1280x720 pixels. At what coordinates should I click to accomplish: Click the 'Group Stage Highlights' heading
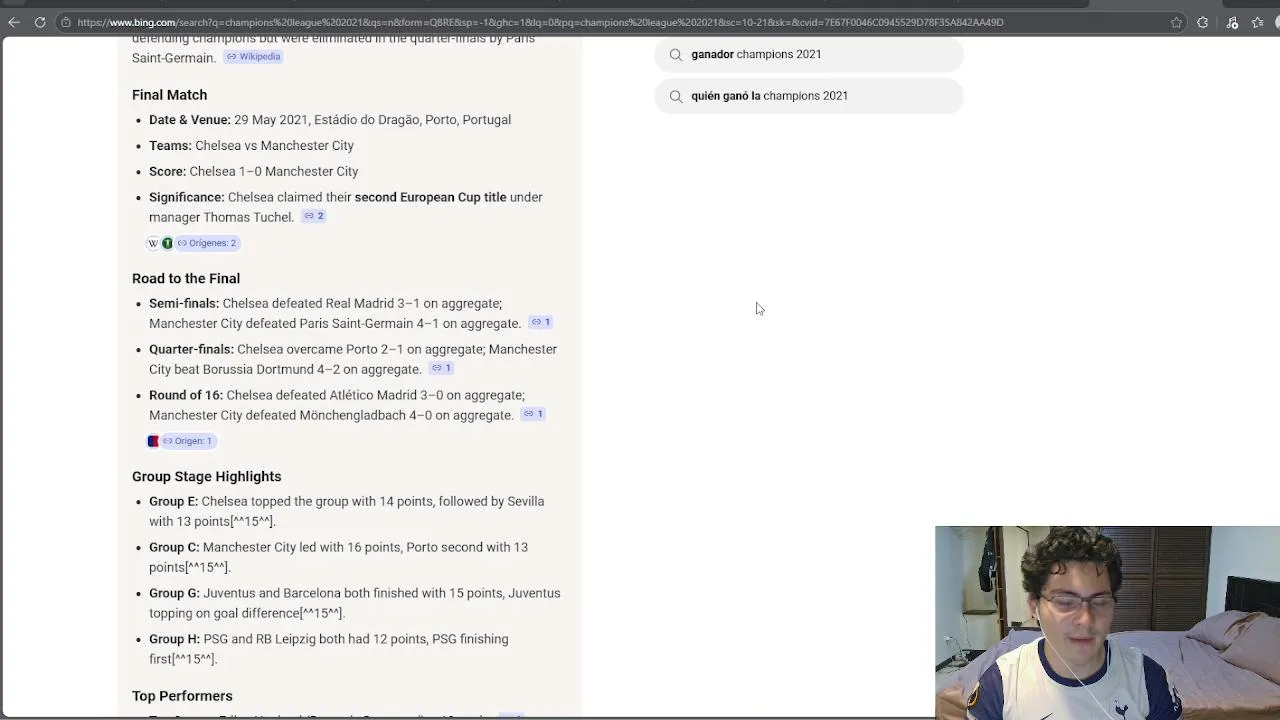207,477
